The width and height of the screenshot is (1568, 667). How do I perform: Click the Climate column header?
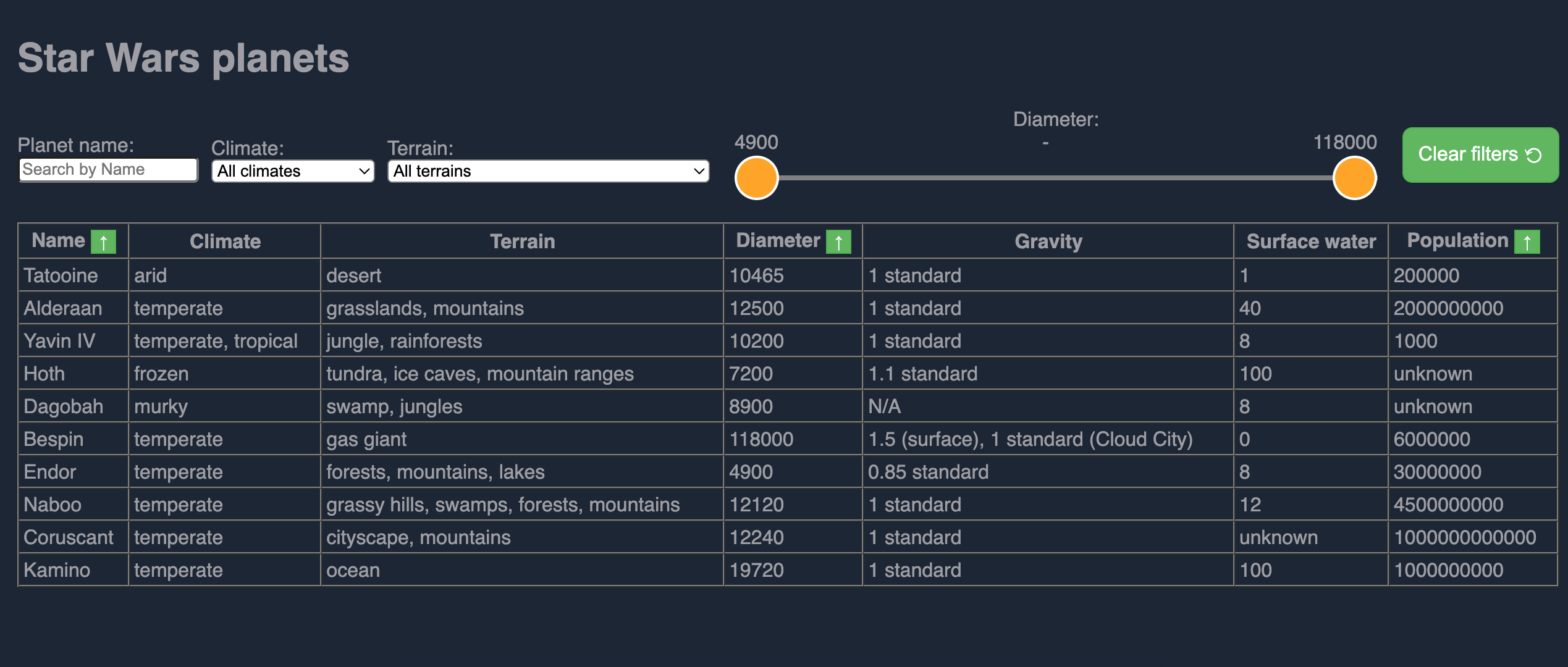(x=225, y=241)
